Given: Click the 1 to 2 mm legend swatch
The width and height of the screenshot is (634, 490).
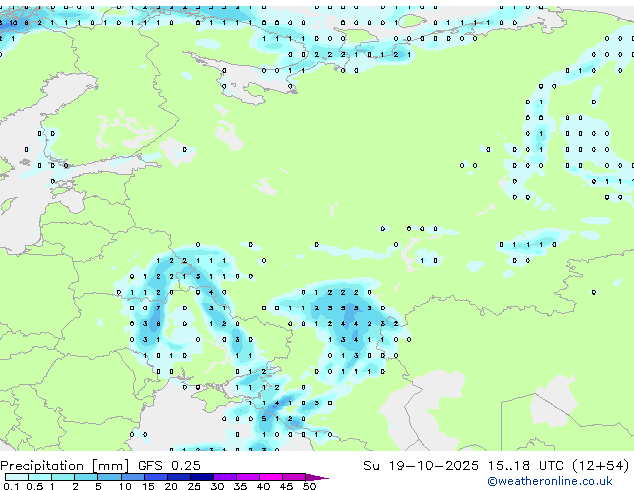Looking at the screenshot, I should 63,477.
